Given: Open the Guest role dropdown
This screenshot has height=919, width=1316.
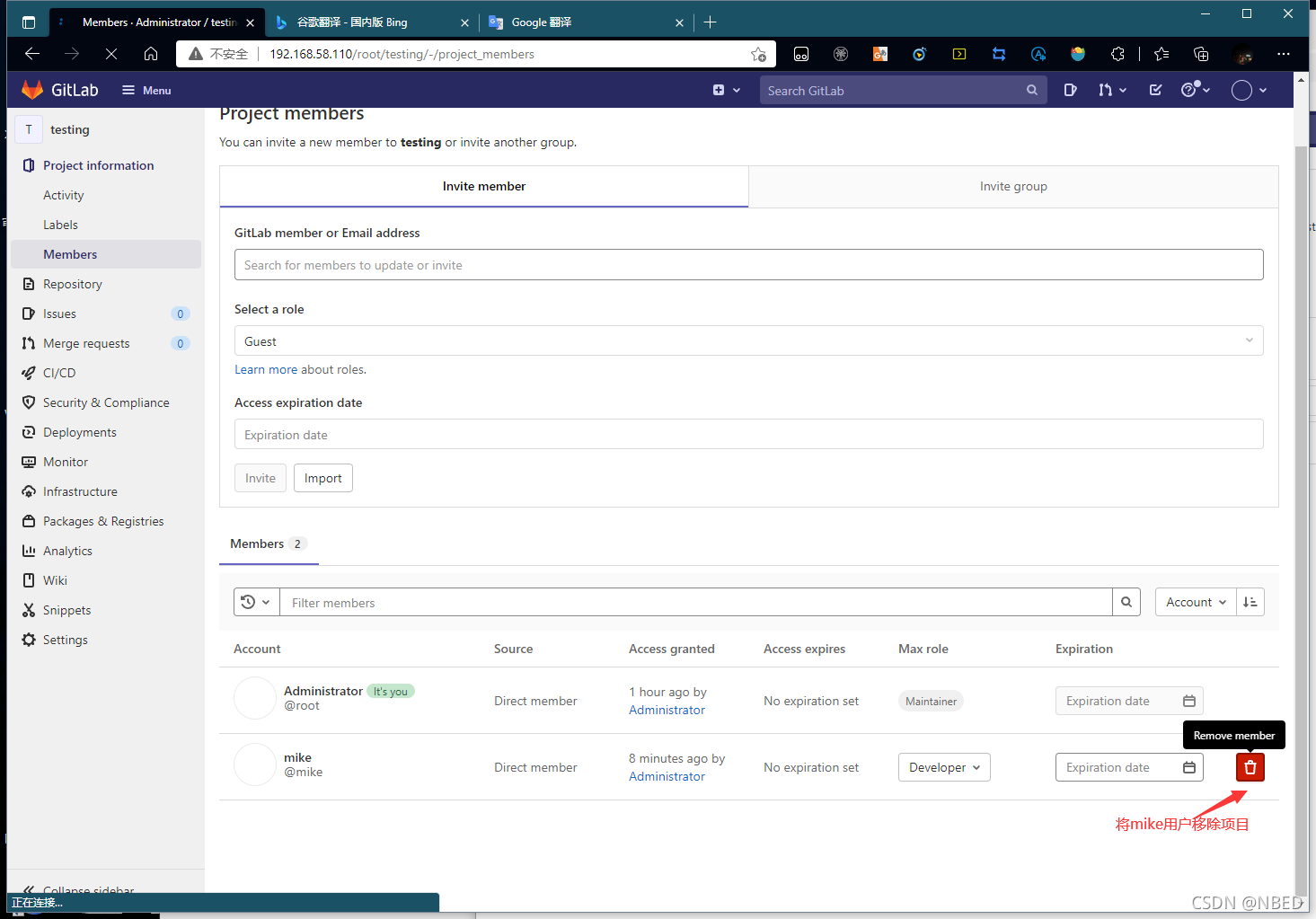Looking at the screenshot, I should 748,340.
